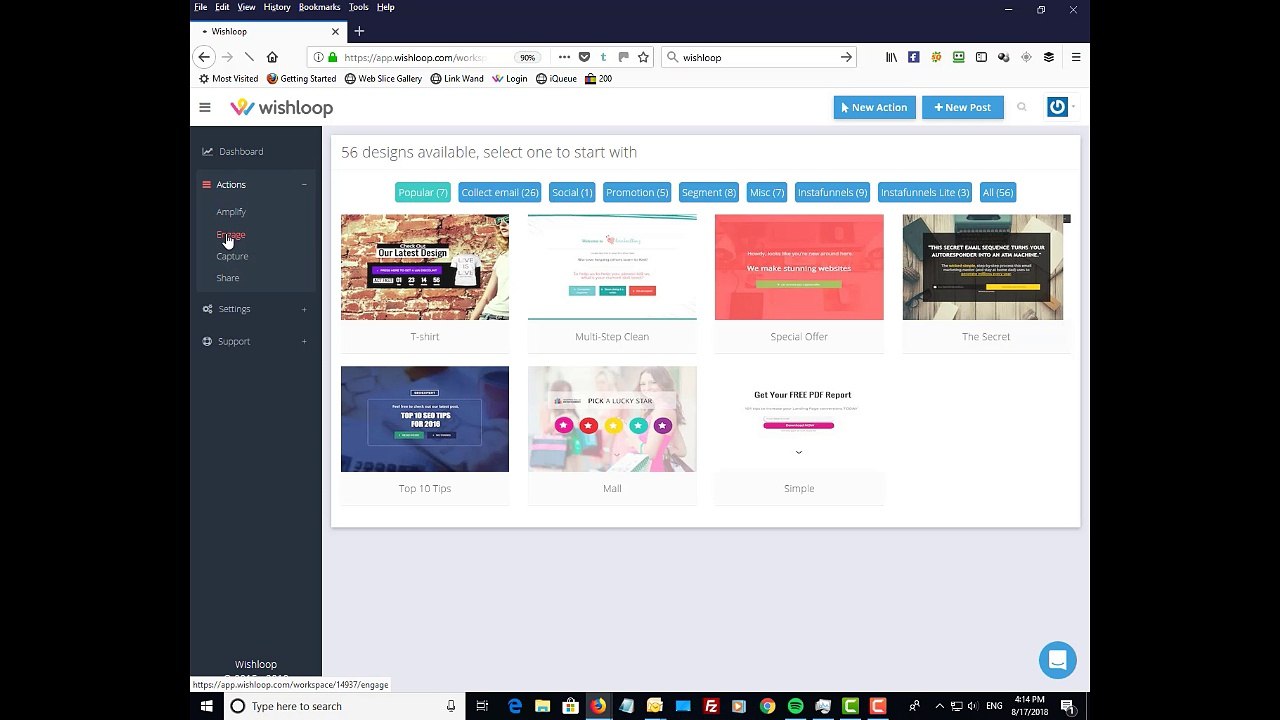
Task: Expand the Settings sidebar section
Action: click(304, 309)
